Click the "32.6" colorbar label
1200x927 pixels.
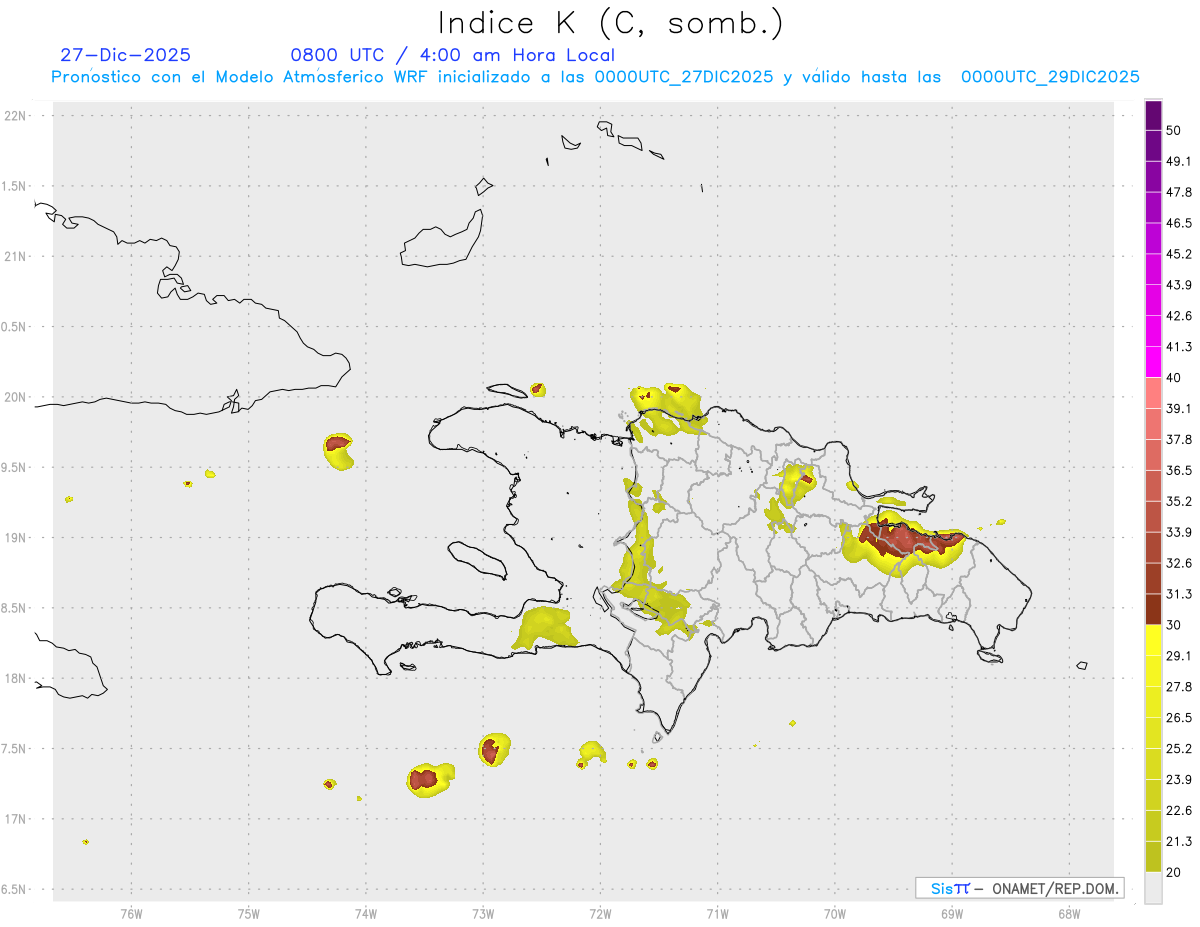tap(1179, 563)
